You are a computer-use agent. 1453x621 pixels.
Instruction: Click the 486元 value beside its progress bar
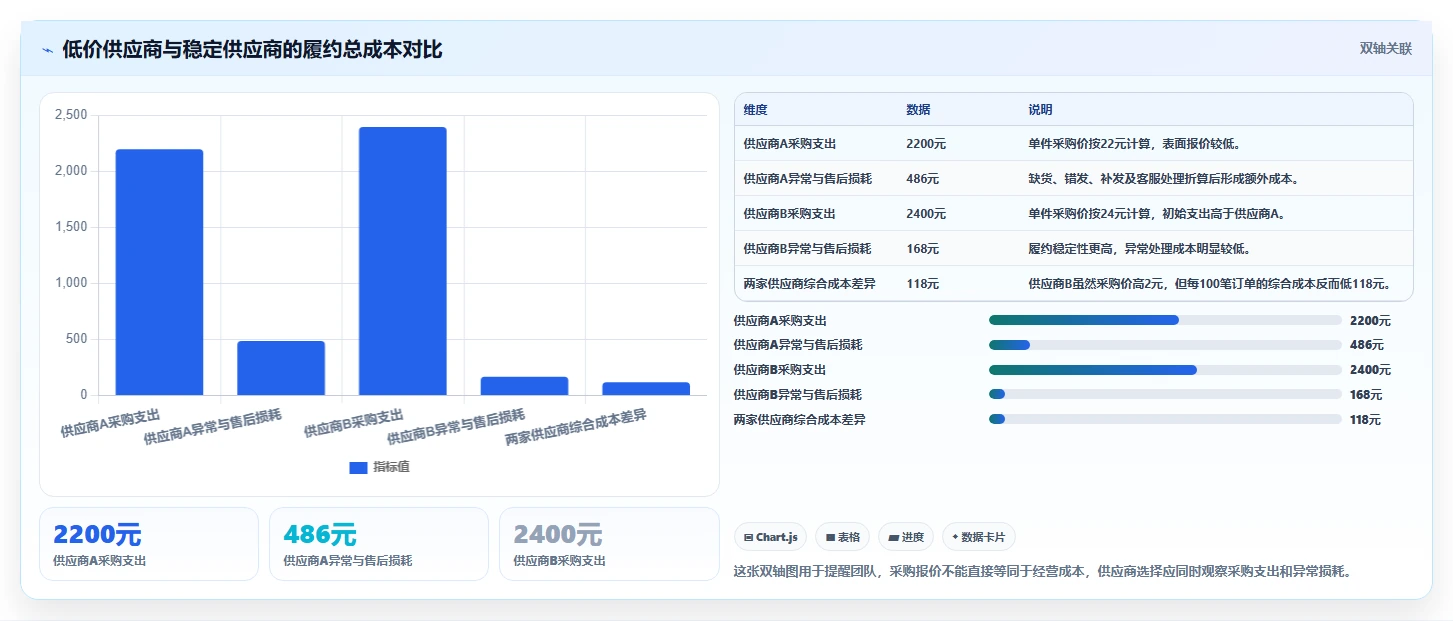pos(1367,345)
